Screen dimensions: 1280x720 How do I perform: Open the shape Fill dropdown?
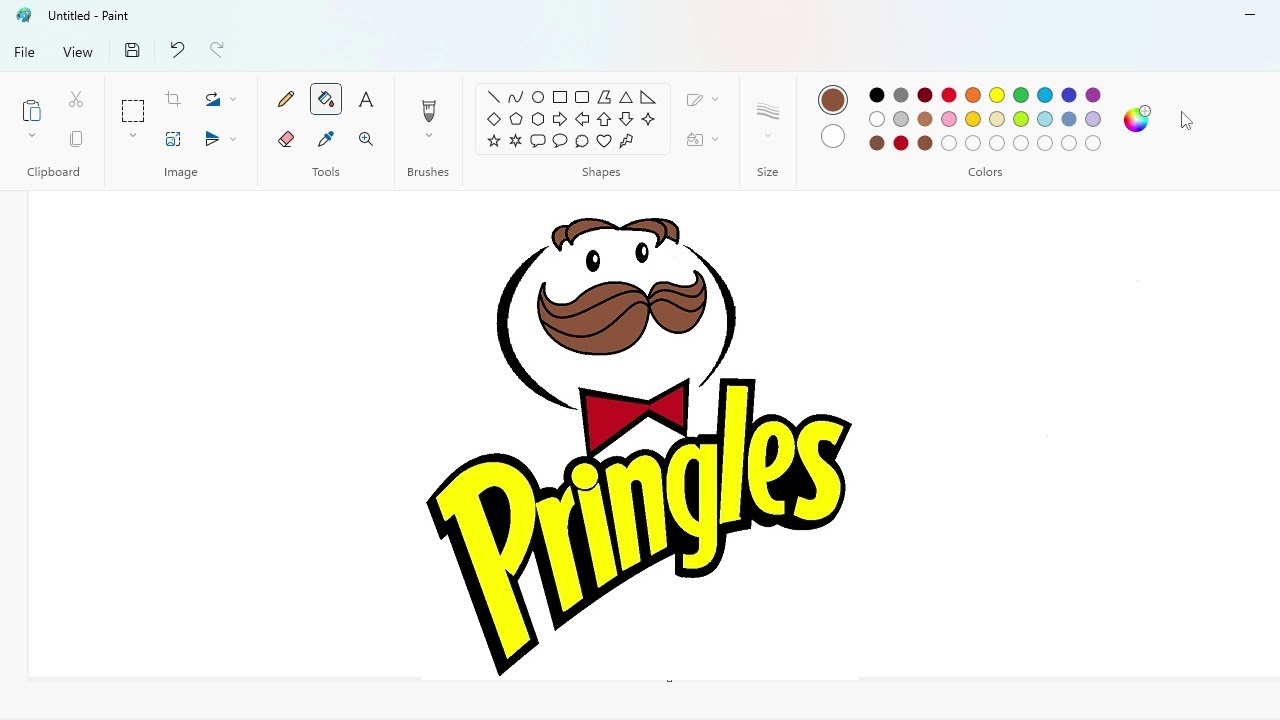click(x=702, y=139)
